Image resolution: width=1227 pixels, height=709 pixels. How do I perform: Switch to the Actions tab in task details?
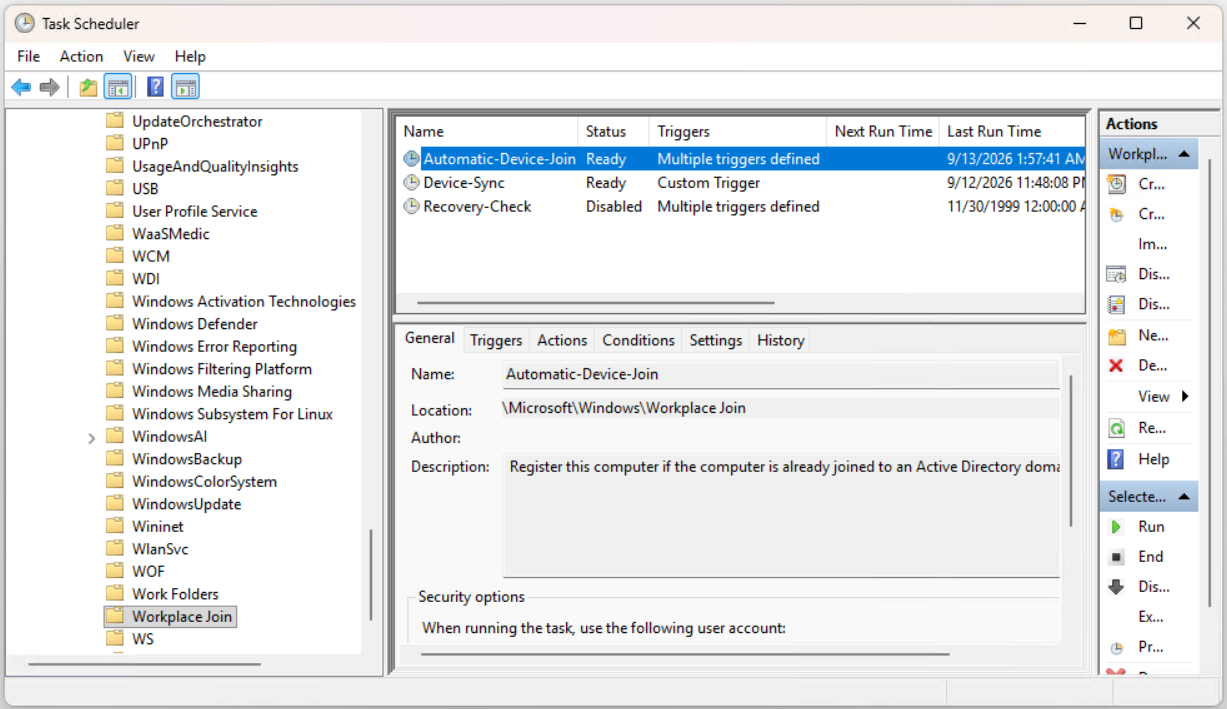click(562, 340)
